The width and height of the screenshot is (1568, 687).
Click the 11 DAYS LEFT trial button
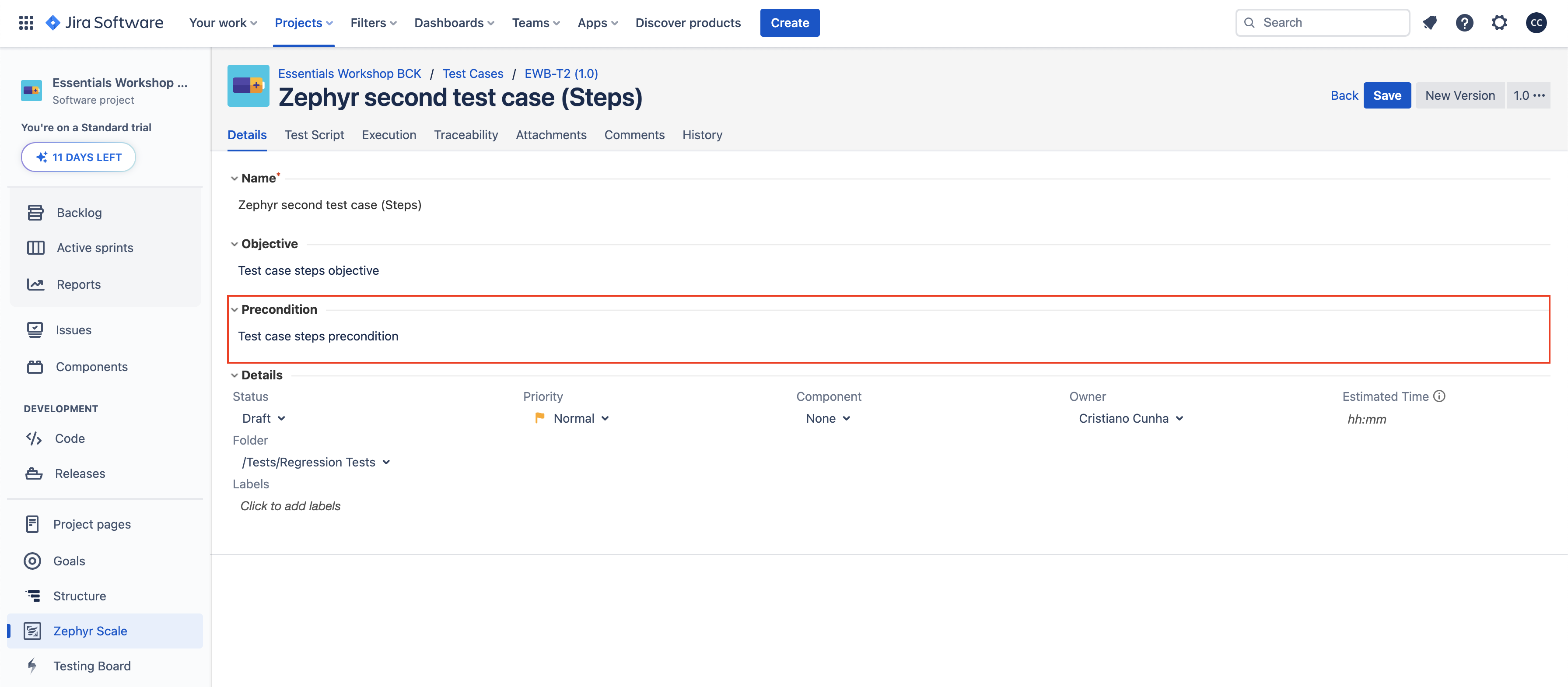pyautogui.click(x=78, y=157)
